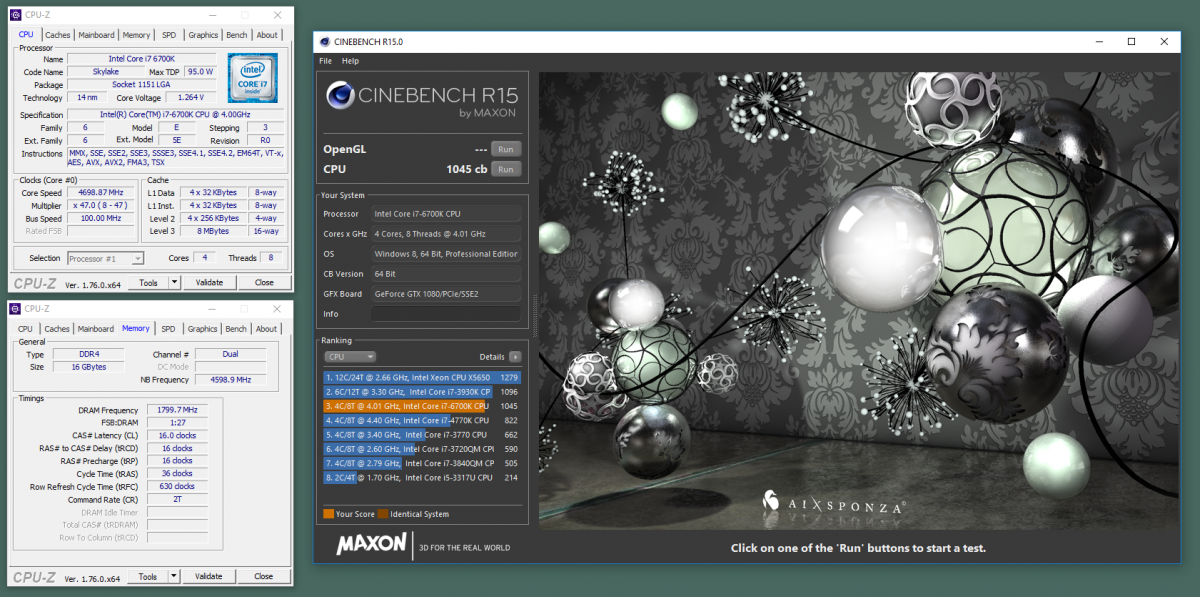
Task: Select ranking row i5-3317U 214
Action: [x=422, y=478]
